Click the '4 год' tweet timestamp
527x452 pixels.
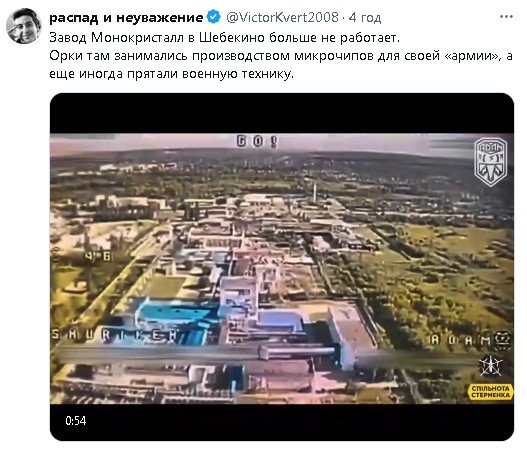point(365,17)
